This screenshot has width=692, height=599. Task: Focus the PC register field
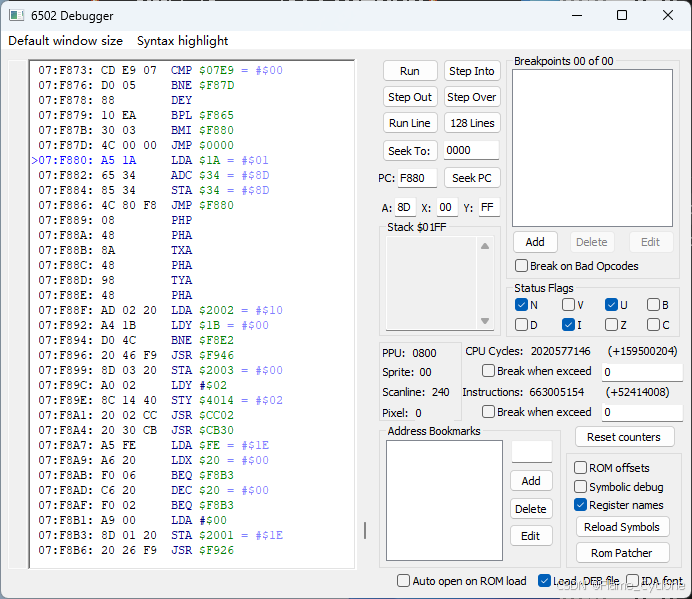(417, 178)
